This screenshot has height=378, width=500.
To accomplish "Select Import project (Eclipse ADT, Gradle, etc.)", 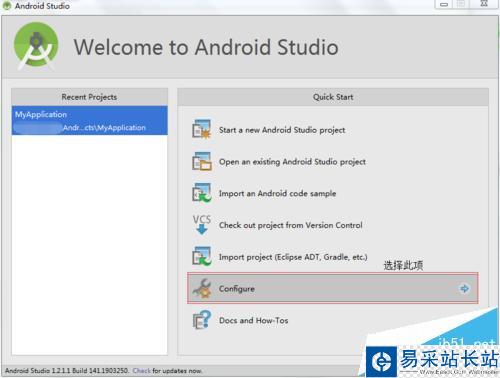I will pos(293,257).
